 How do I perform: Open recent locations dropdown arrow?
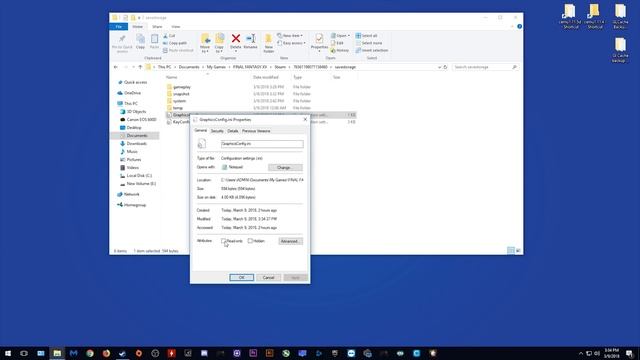click(133, 67)
